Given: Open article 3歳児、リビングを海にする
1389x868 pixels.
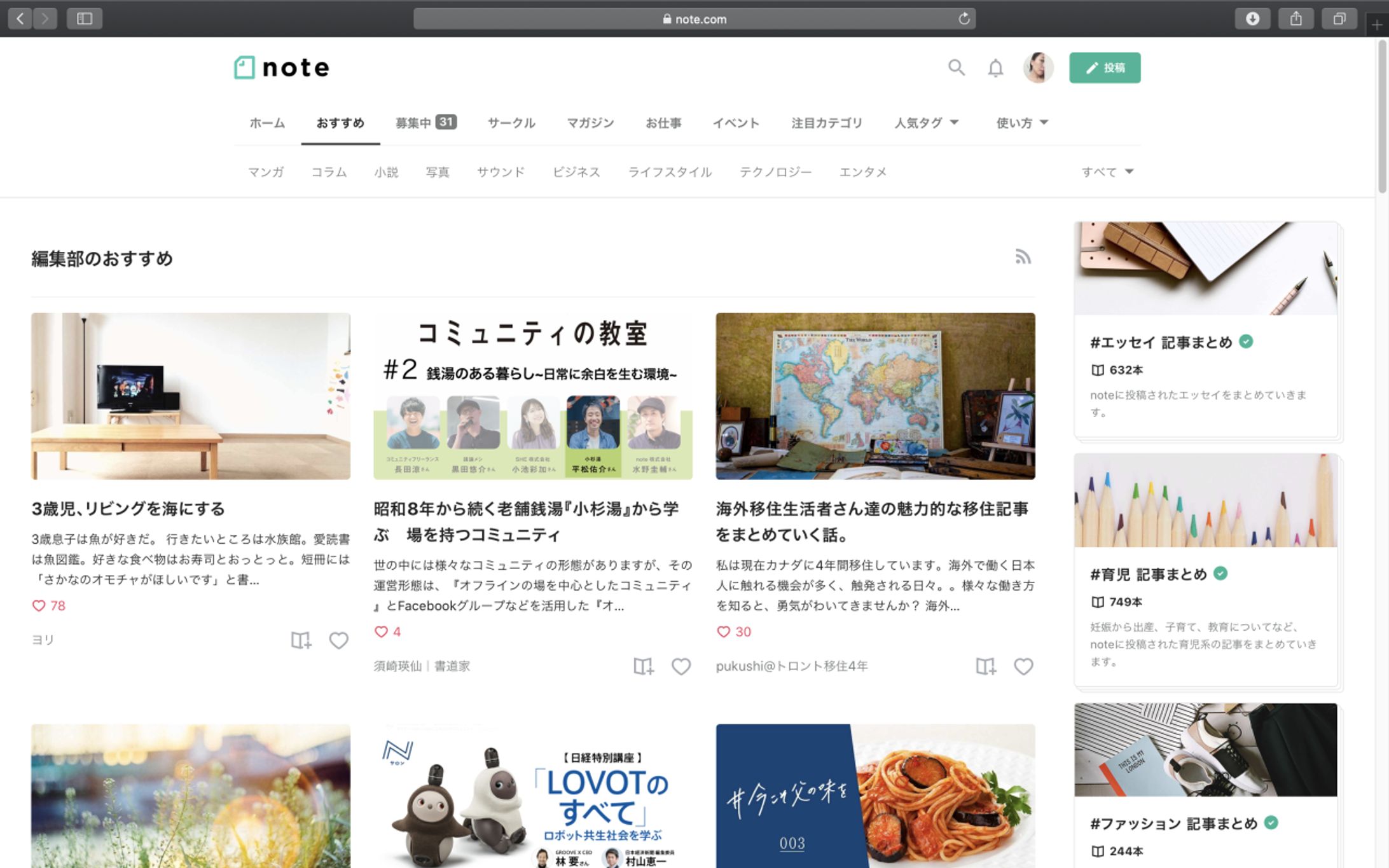Looking at the screenshot, I should tap(128, 509).
